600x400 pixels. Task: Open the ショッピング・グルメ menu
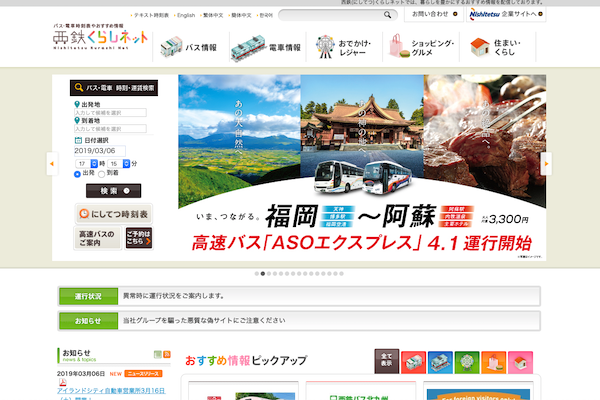pos(421,47)
